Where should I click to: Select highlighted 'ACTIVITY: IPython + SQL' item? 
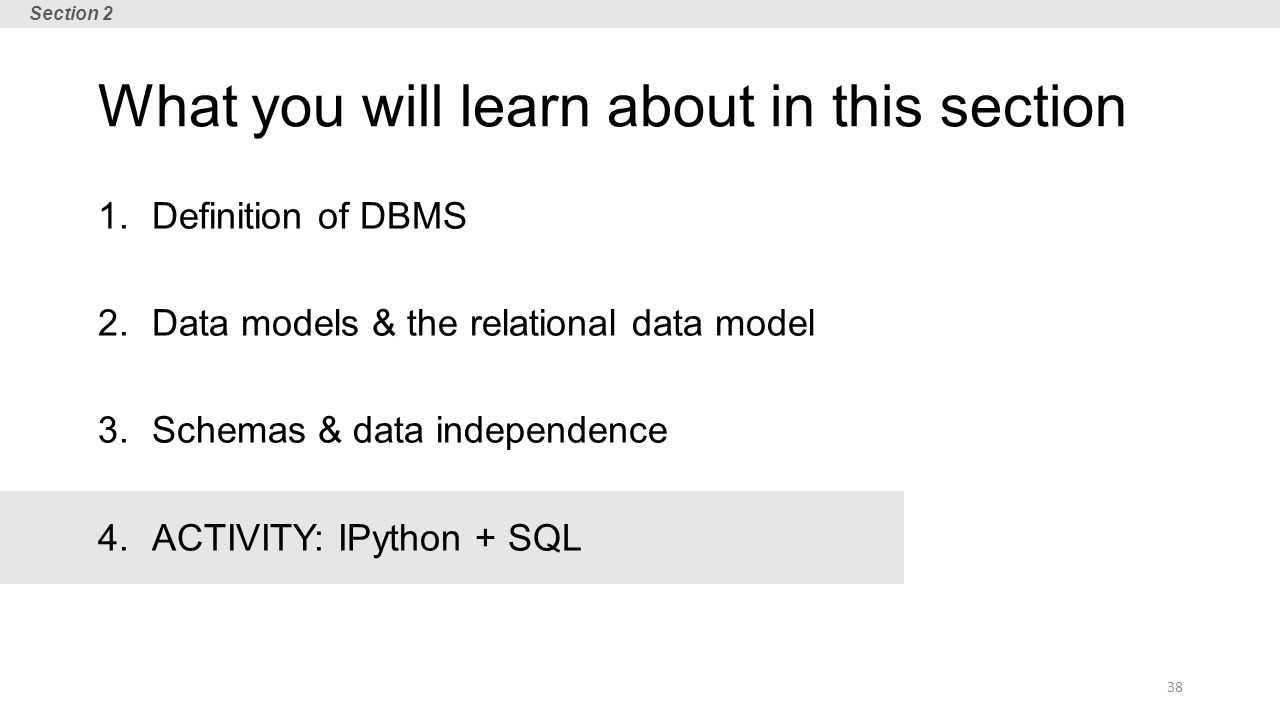367,538
